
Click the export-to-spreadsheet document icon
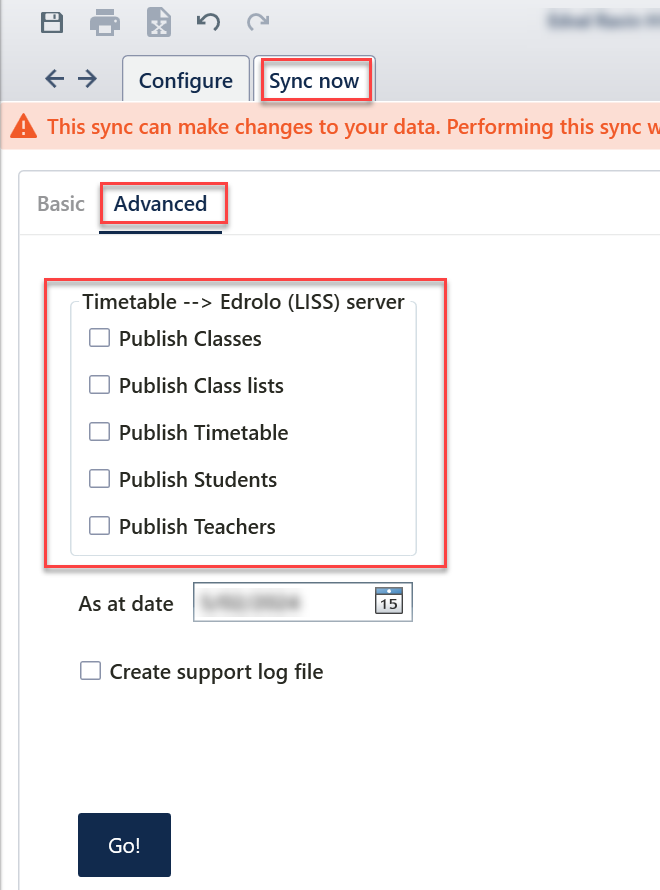click(x=158, y=21)
